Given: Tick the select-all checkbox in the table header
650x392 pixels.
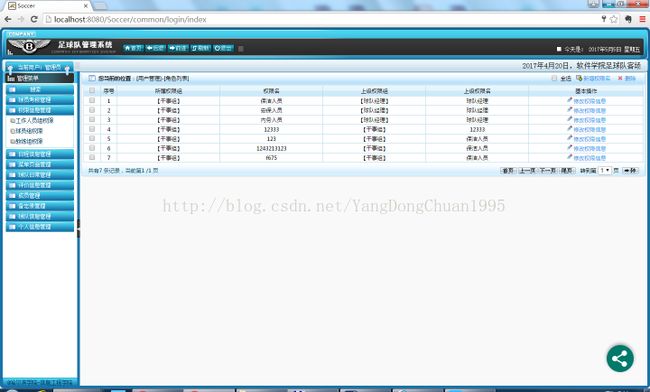Looking at the screenshot, I should point(92,90).
